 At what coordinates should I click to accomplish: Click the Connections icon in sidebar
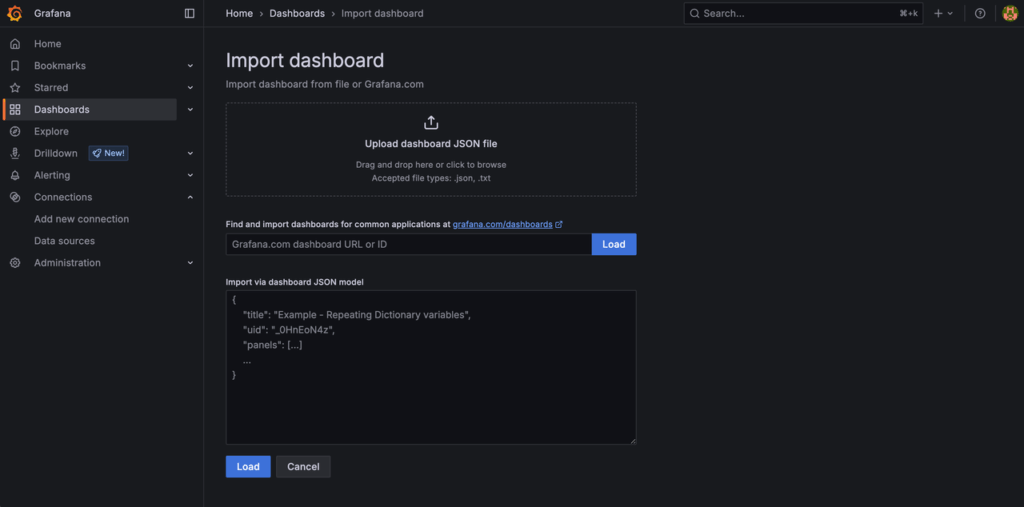click(15, 197)
